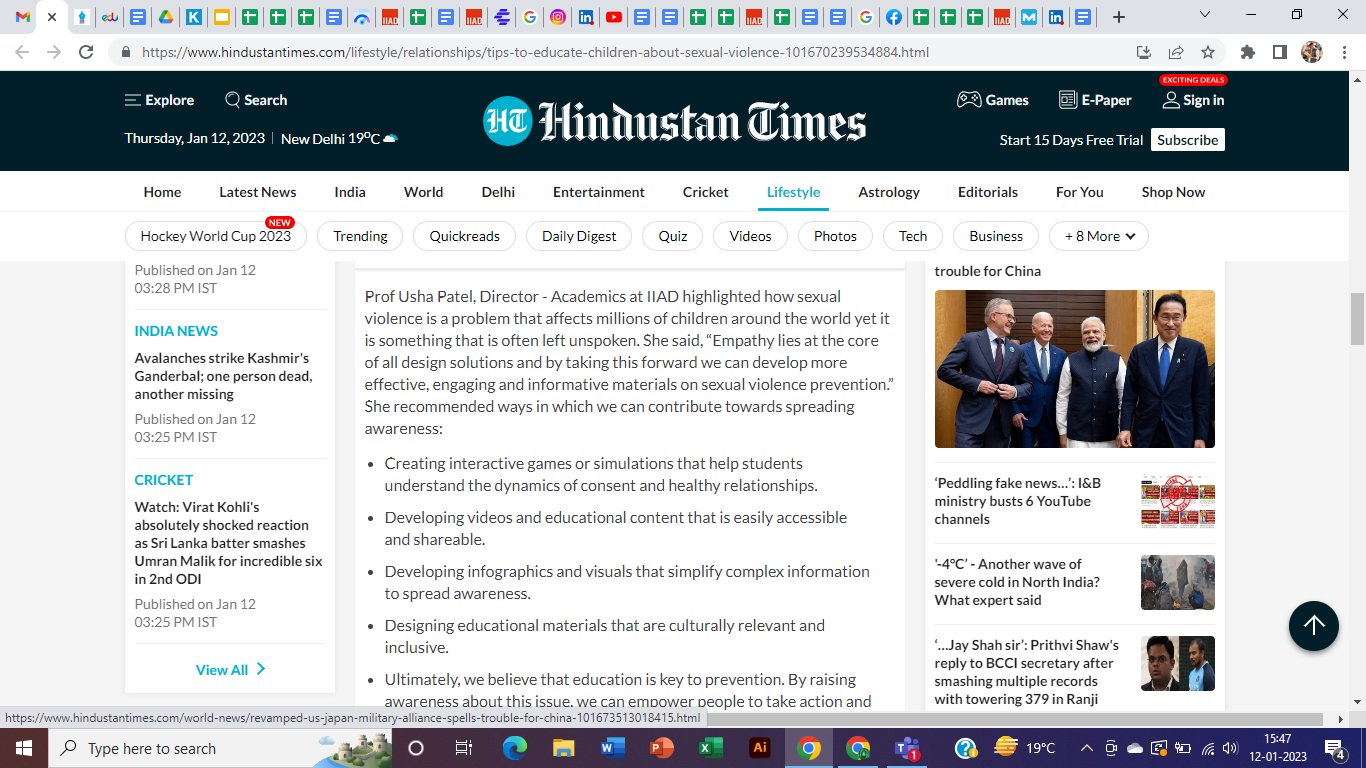Open the E-Paper link

point(1095,100)
